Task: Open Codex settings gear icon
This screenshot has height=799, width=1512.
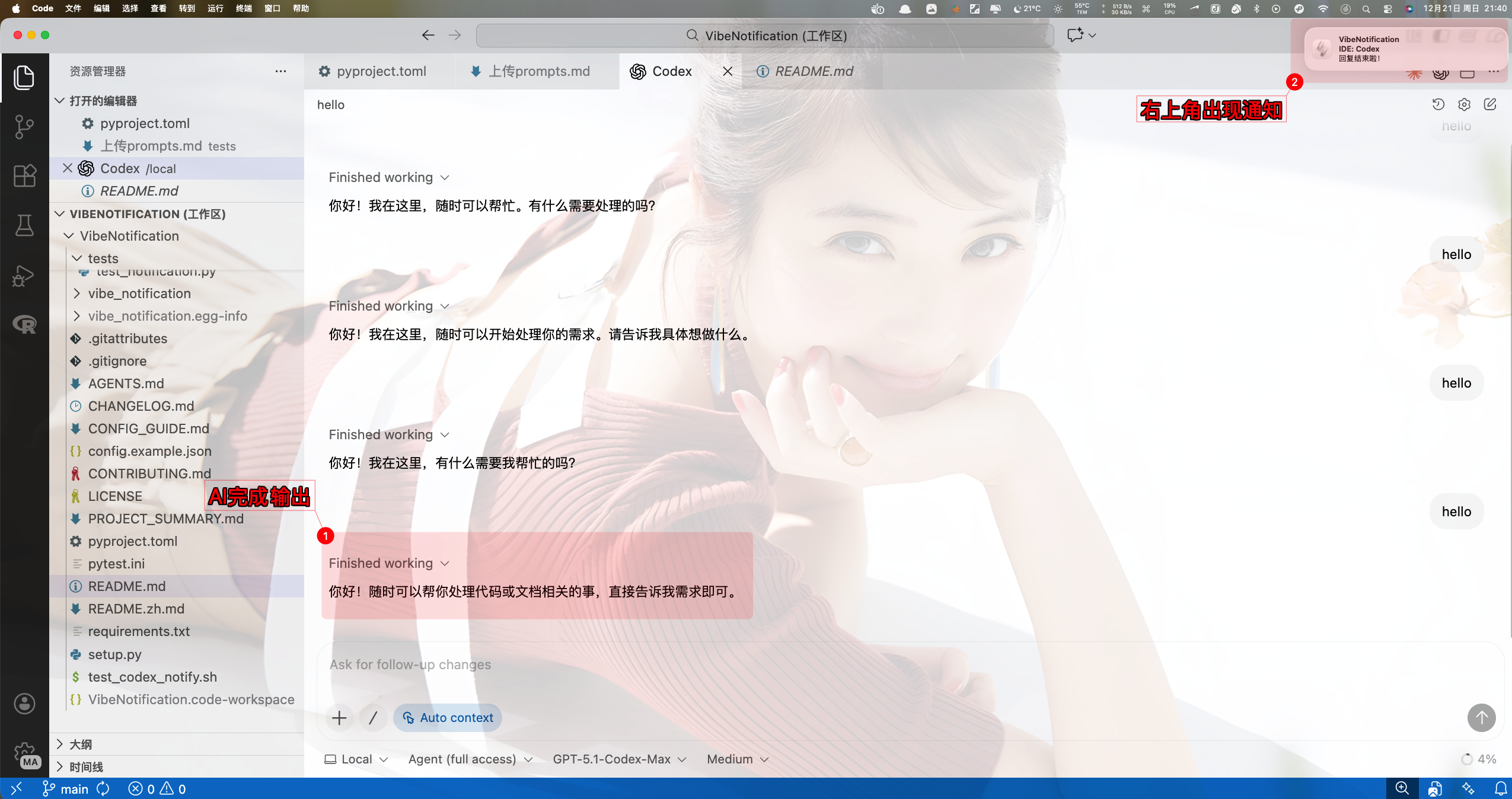Action: (x=1464, y=105)
